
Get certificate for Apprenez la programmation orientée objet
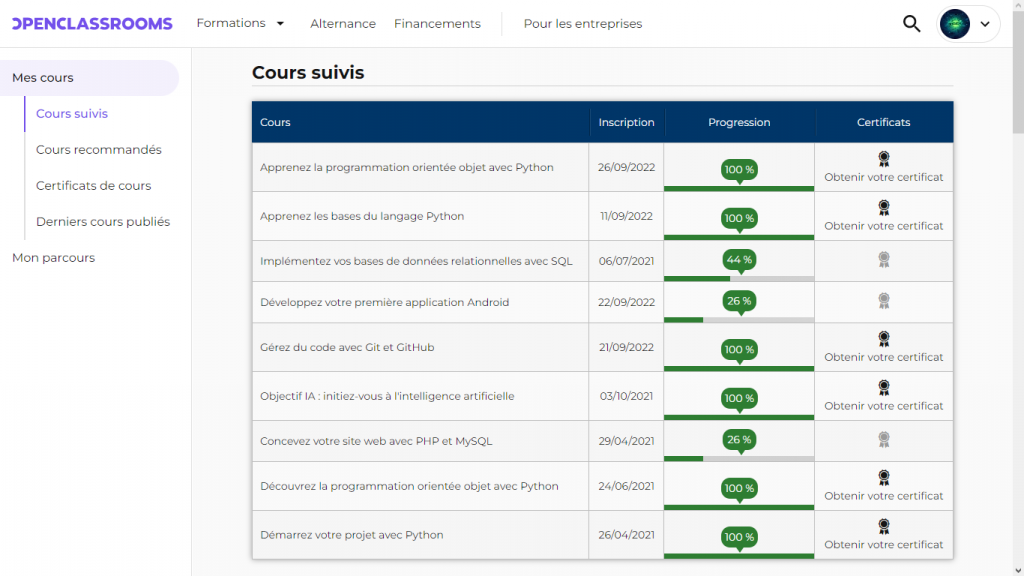pyautogui.click(x=884, y=177)
